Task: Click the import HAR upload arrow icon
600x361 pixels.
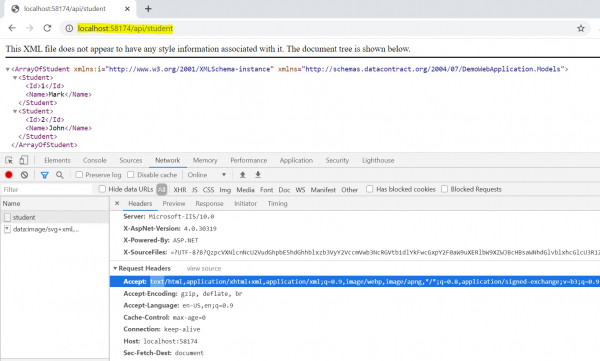Action: pos(243,175)
